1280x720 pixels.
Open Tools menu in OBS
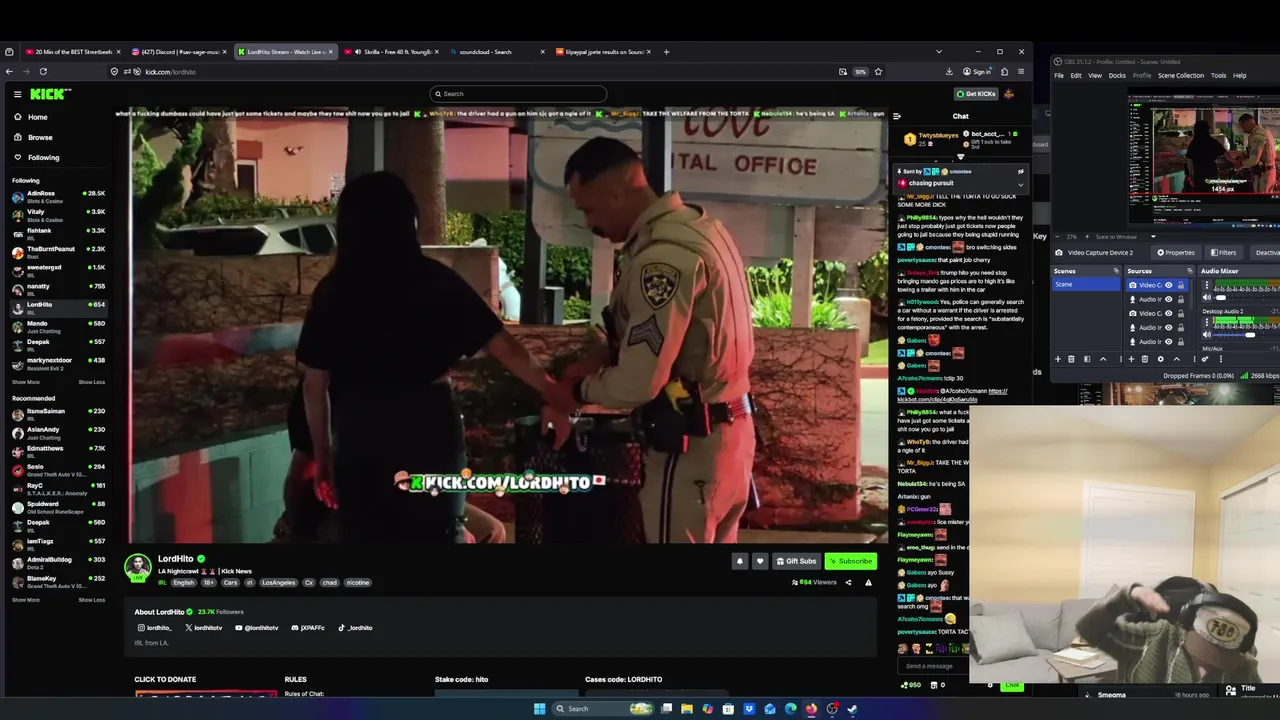(x=1218, y=75)
